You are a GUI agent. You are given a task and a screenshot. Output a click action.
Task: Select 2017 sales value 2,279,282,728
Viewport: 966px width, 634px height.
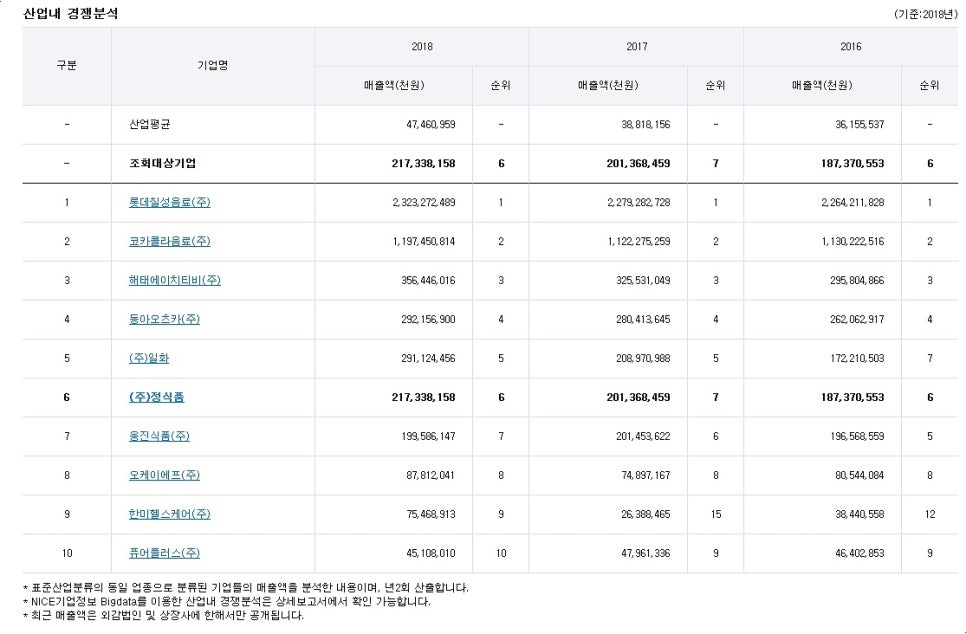[x=639, y=202]
